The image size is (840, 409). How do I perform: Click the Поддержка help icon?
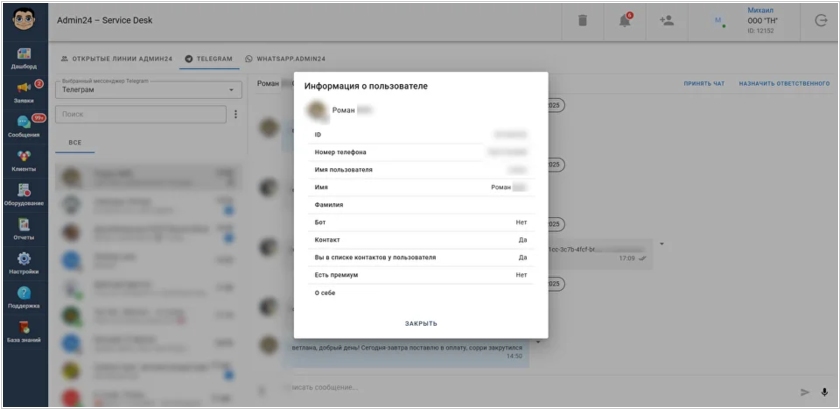click(x=24, y=293)
